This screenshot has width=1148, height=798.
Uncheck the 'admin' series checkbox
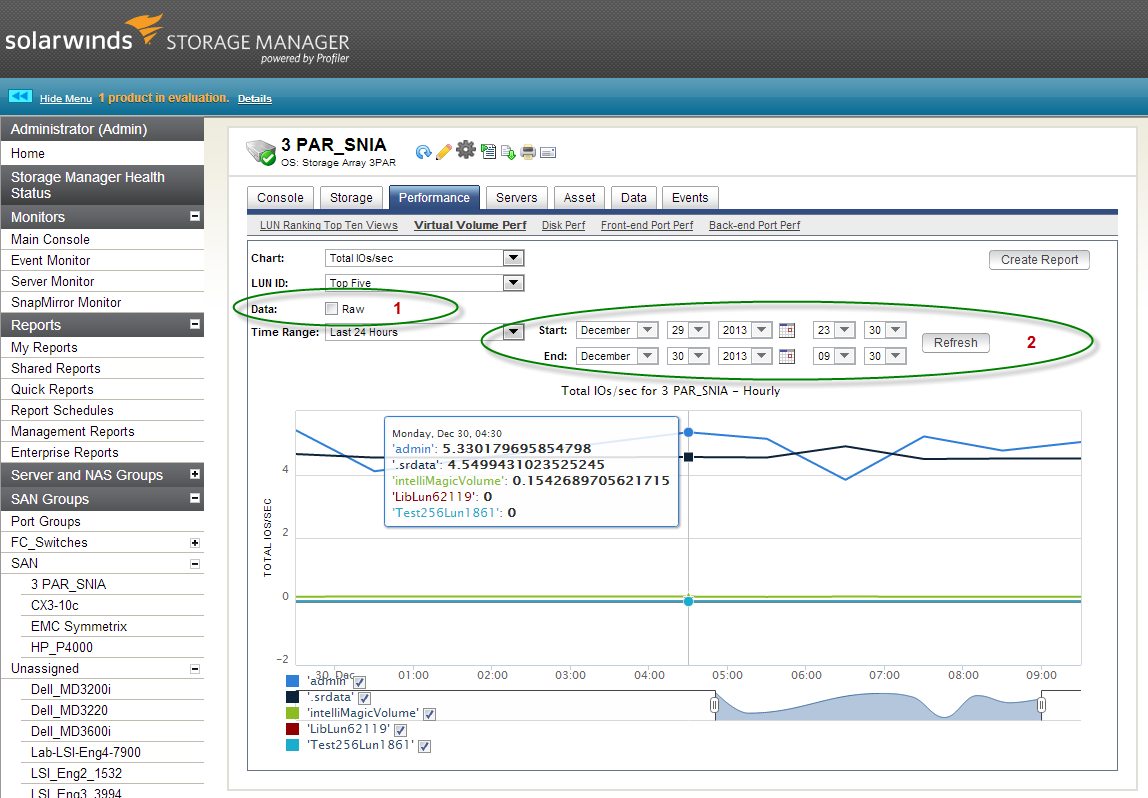[x=359, y=682]
